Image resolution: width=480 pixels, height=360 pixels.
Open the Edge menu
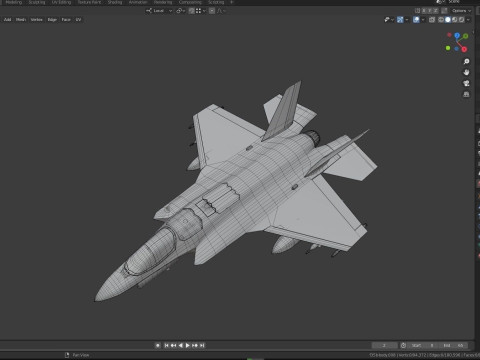coord(52,20)
